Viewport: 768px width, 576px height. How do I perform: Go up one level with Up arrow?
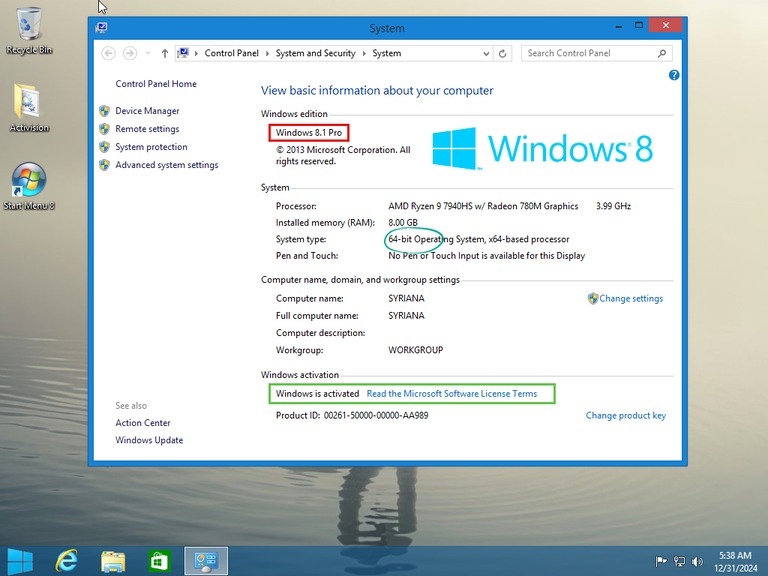pyautogui.click(x=165, y=53)
